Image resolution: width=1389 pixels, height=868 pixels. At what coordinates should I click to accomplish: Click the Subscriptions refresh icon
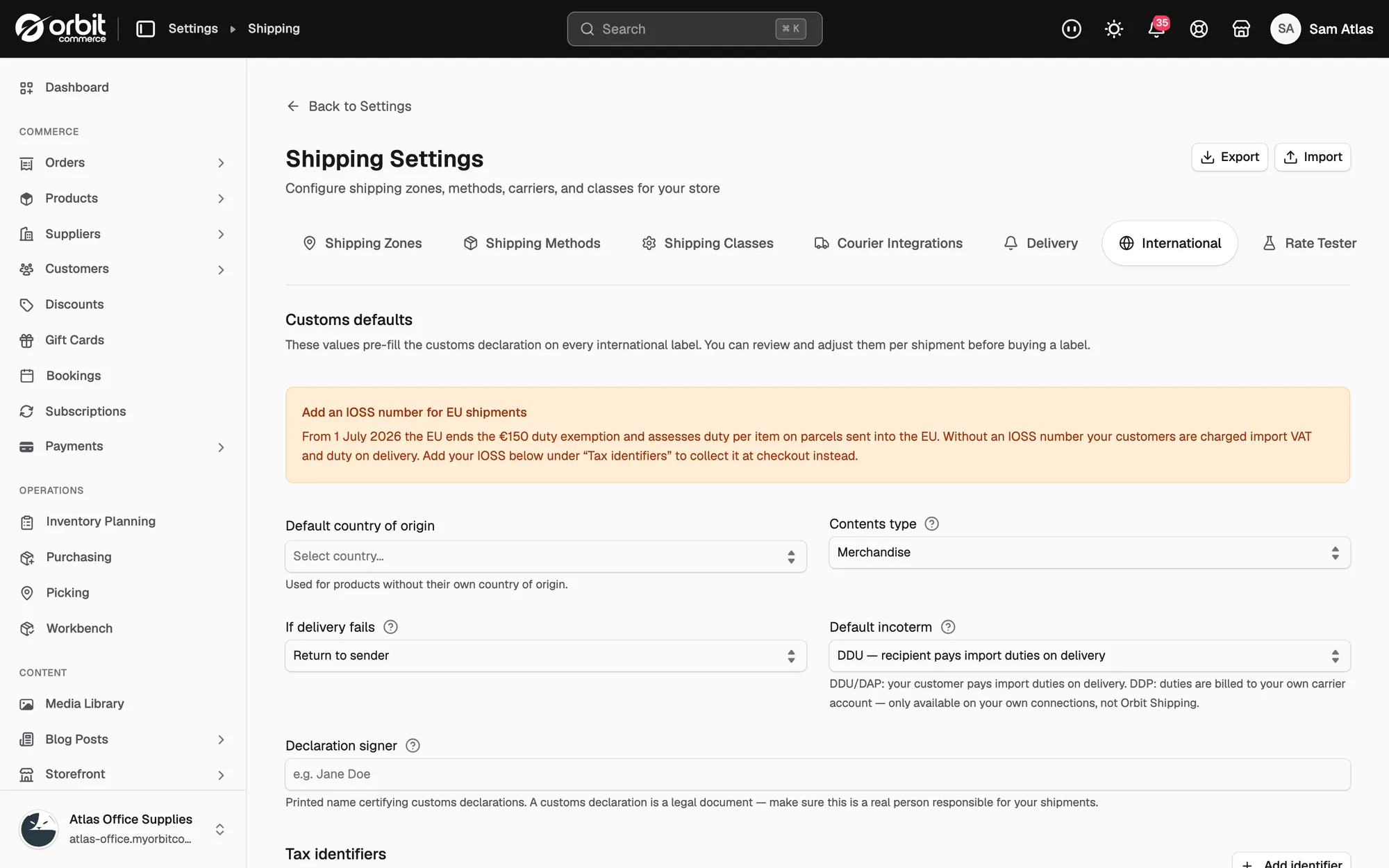coord(26,411)
